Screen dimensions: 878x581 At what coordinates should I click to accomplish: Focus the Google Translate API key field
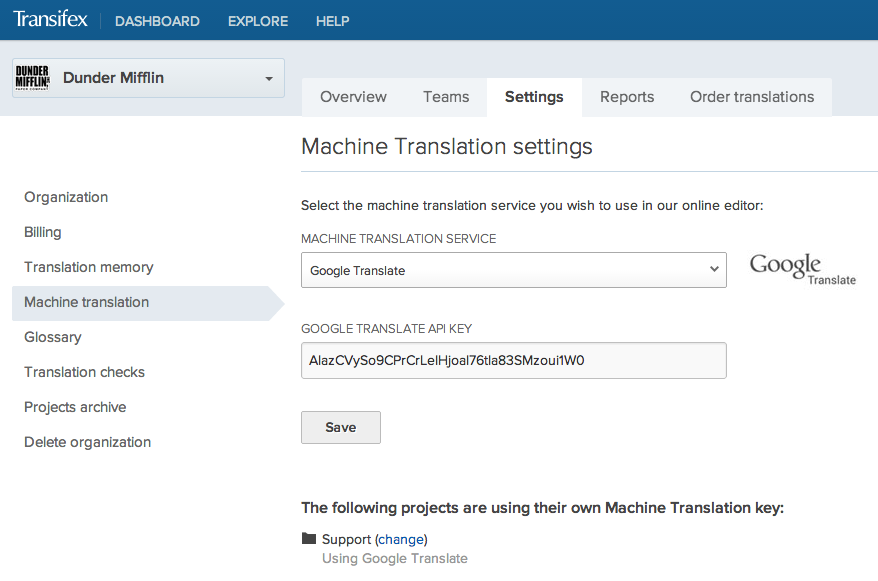tap(513, 360)
